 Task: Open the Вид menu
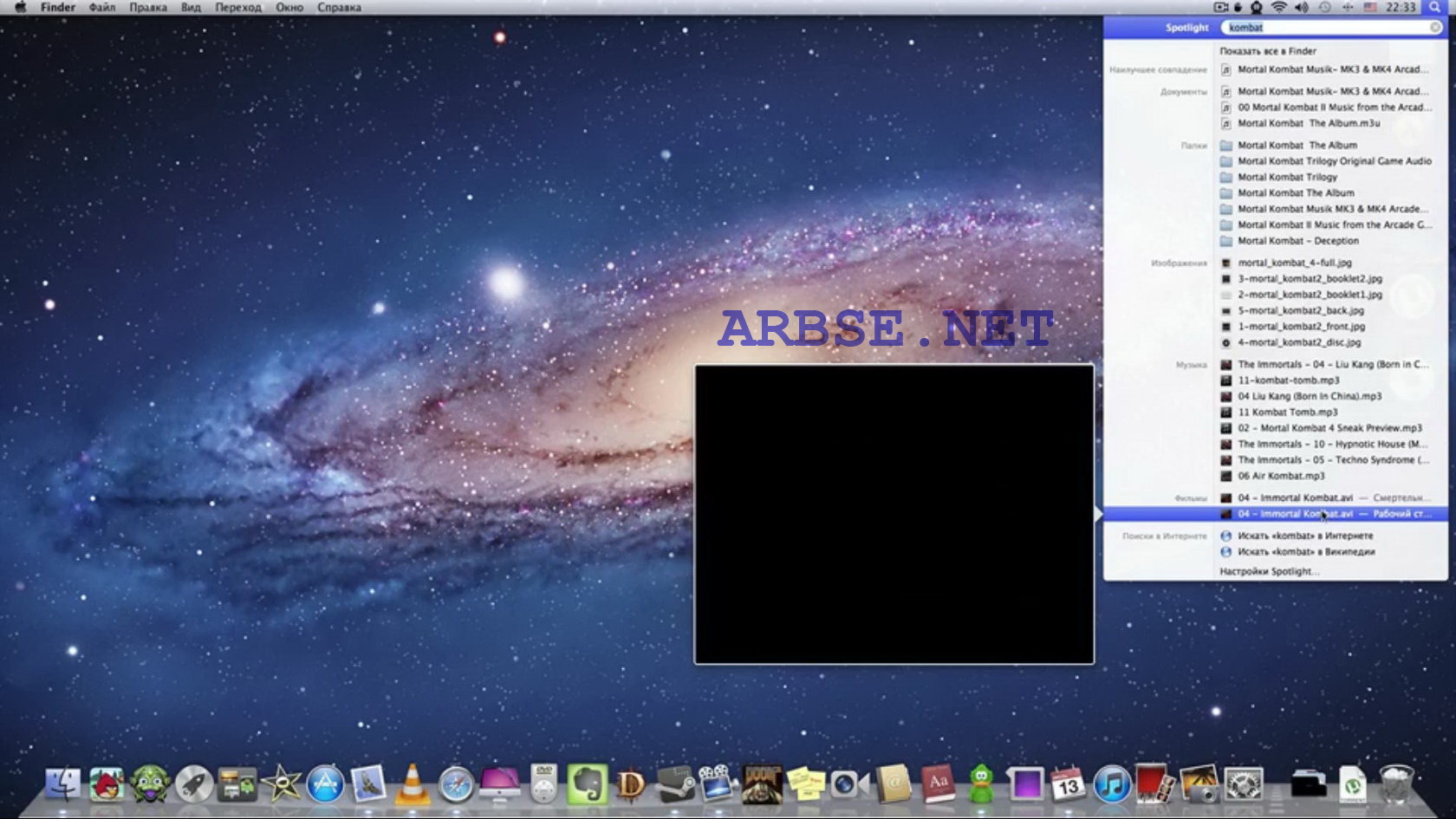tap(191, 7)
